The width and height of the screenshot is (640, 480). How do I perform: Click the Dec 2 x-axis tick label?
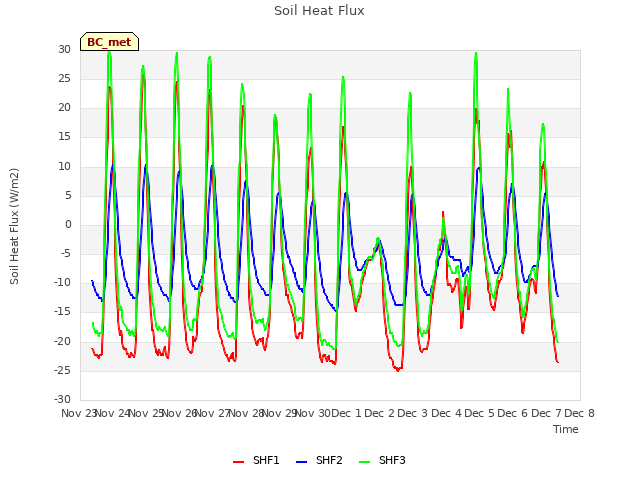[x=380, y=413]
